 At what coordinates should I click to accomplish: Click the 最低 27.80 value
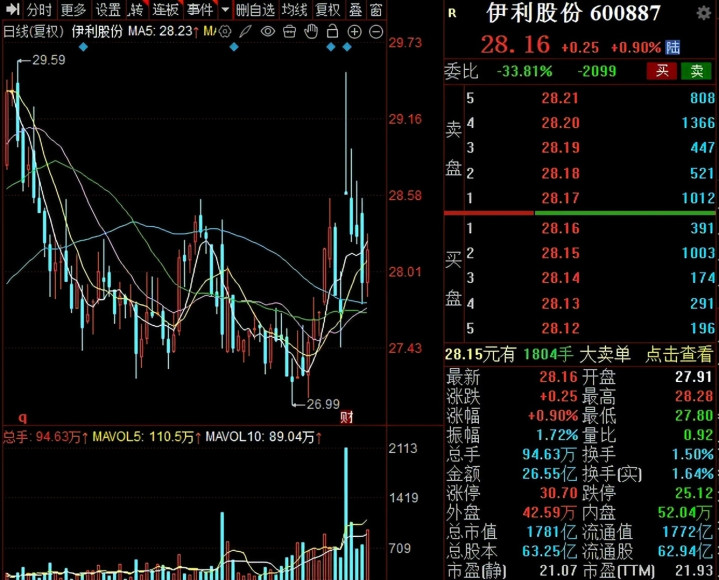click(x=694, y=415)
